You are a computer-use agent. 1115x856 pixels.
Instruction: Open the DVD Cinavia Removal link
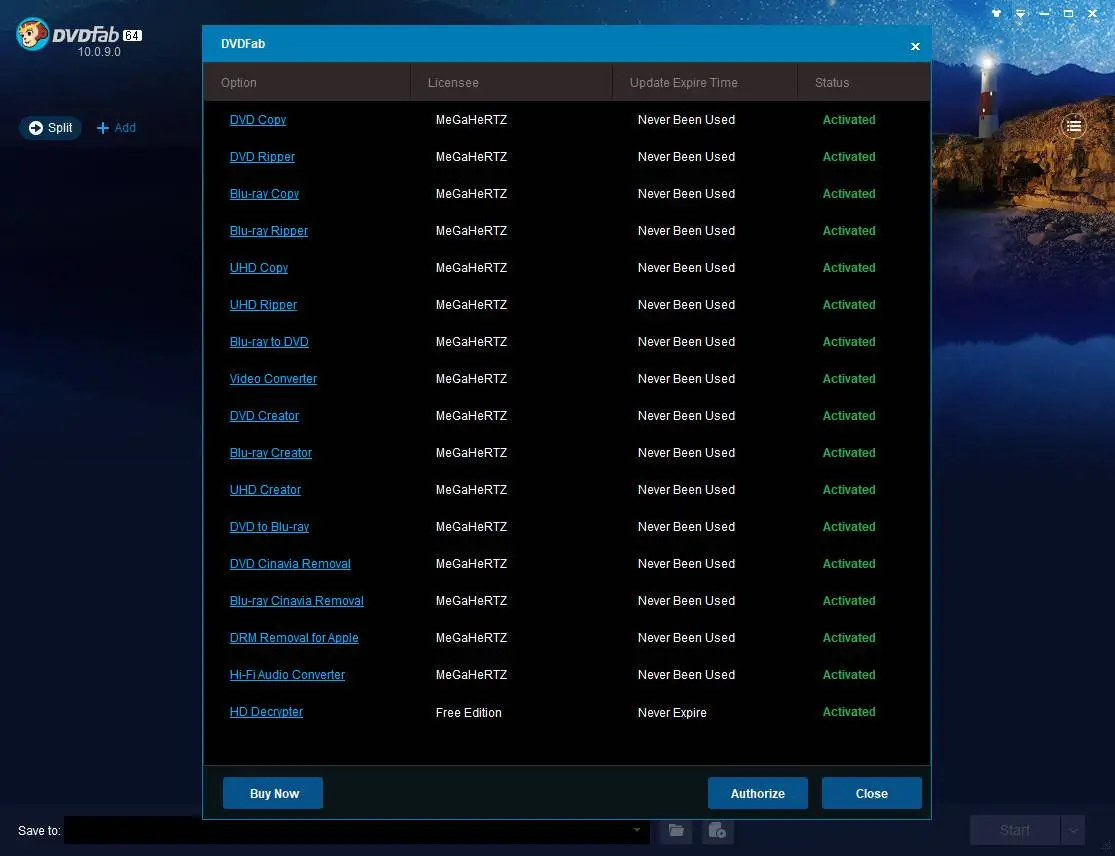290,563
